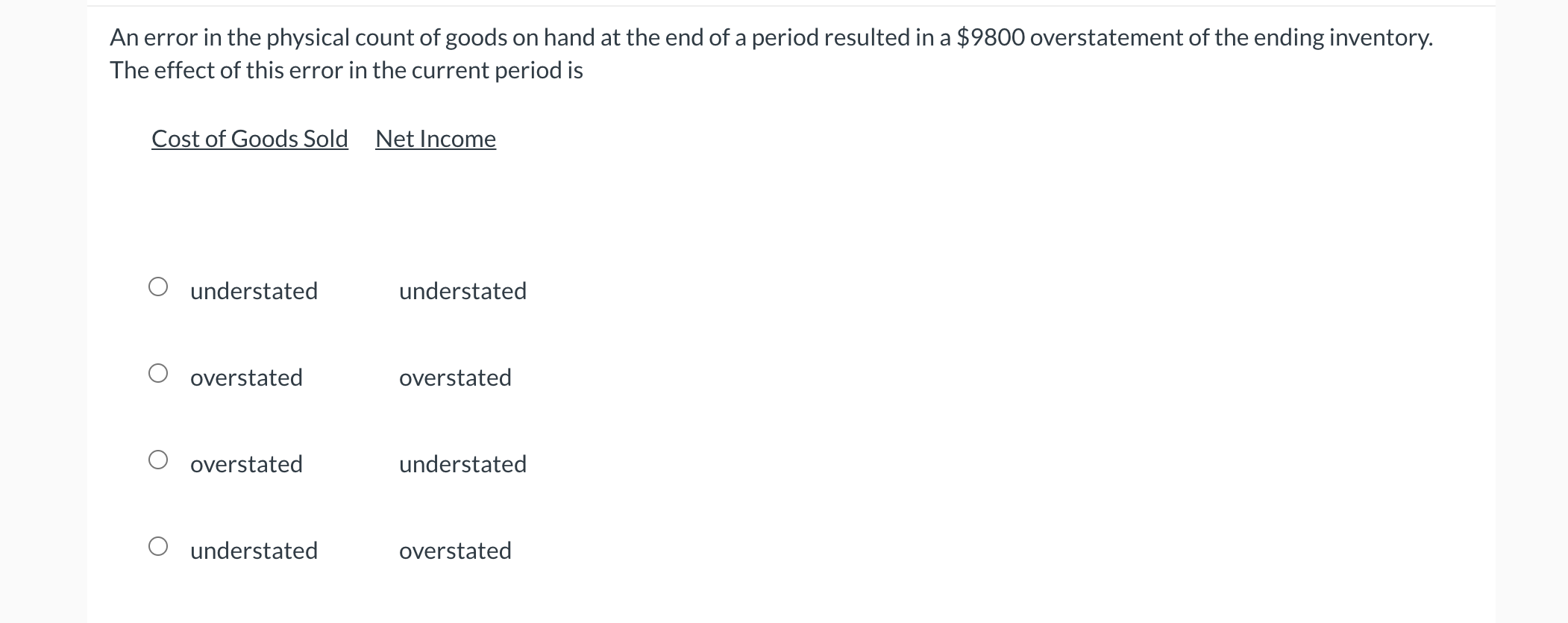Click the first-row 'understated' under Net Income

(462, 291)
